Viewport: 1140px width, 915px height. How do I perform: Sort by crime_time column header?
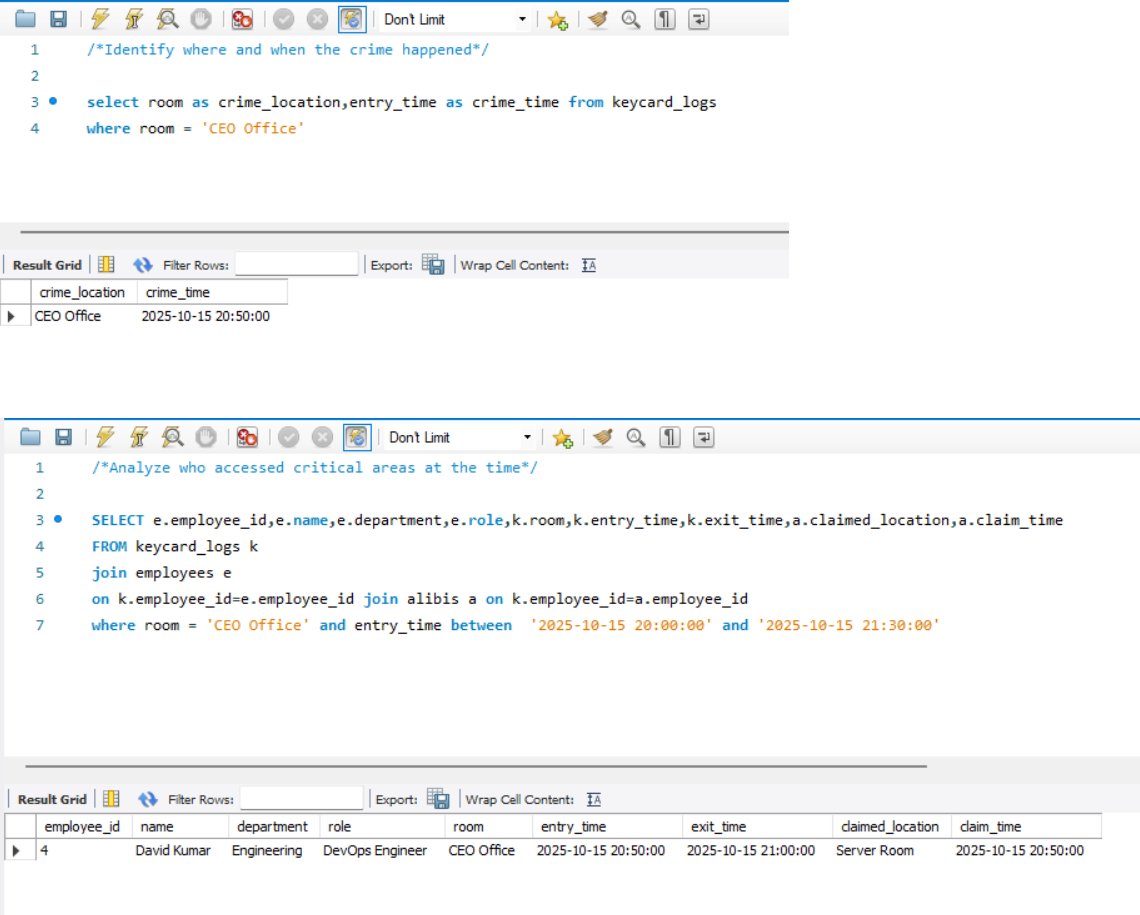point(212,292)
